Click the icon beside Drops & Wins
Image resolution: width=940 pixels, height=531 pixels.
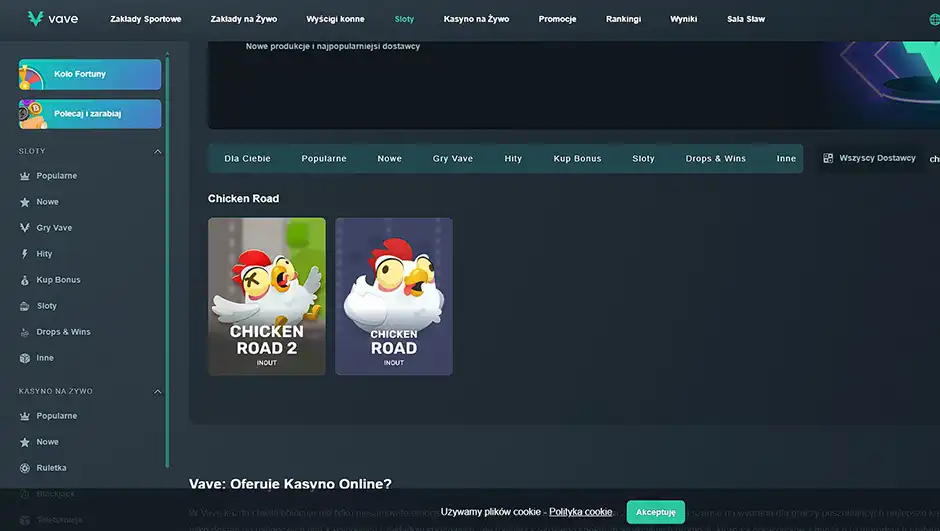point(25,332)
